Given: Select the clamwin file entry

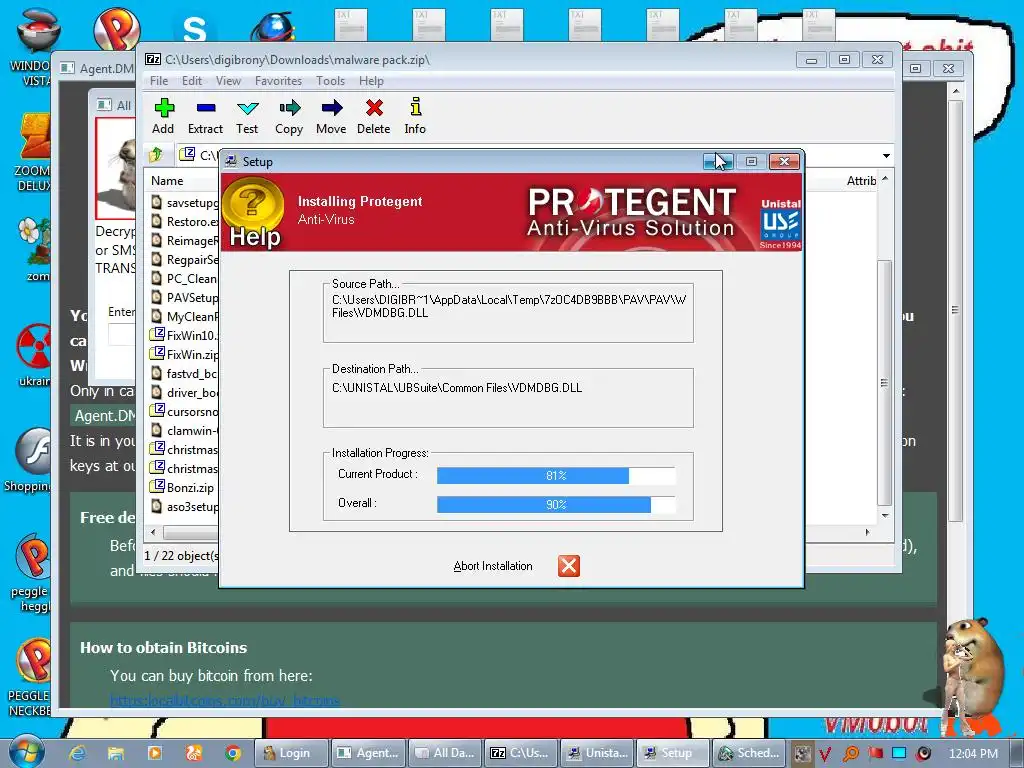Looking at the screenshot, I should click(x=185, y=430).
